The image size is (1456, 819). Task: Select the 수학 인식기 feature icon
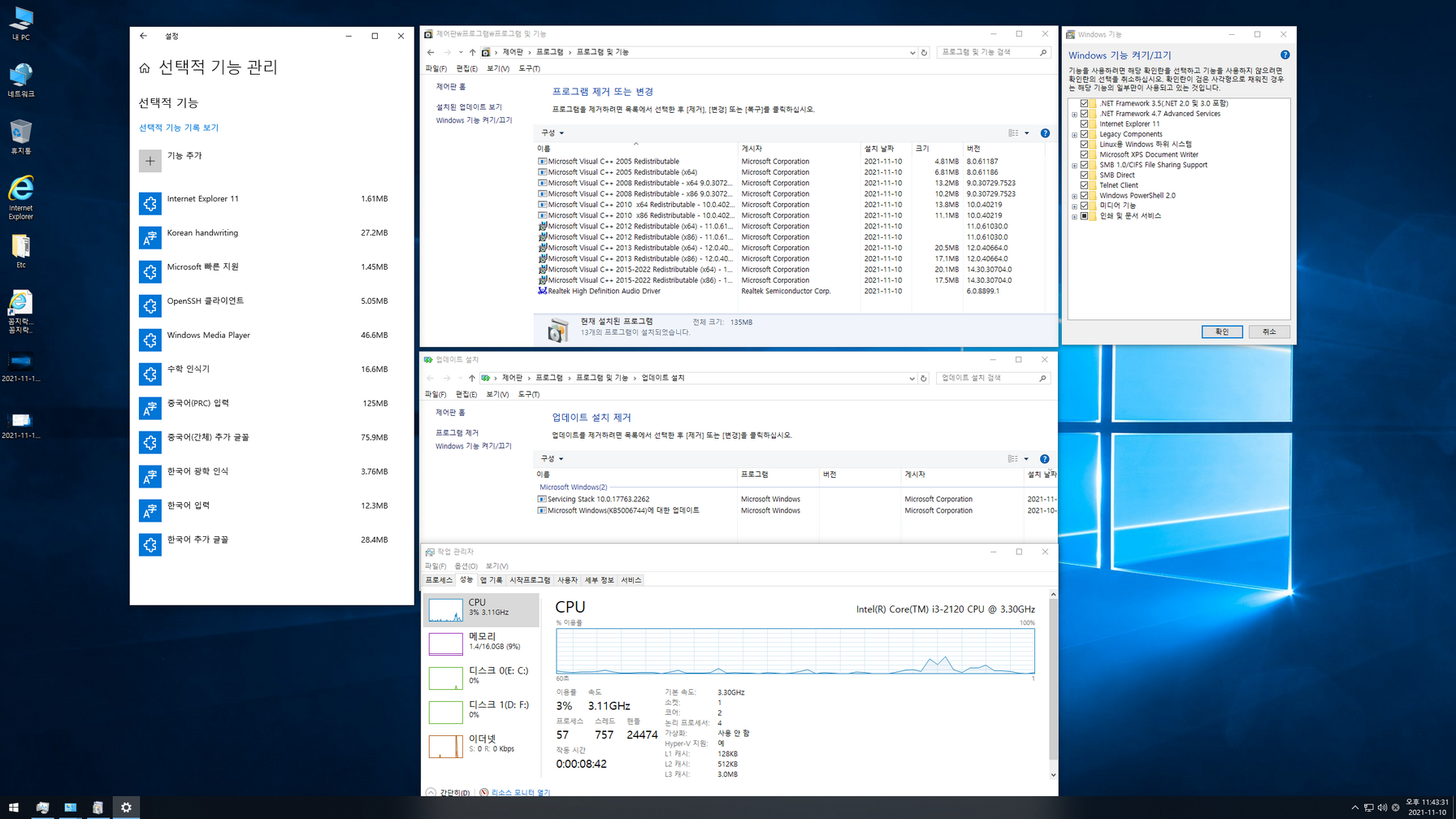coord(150,374)
